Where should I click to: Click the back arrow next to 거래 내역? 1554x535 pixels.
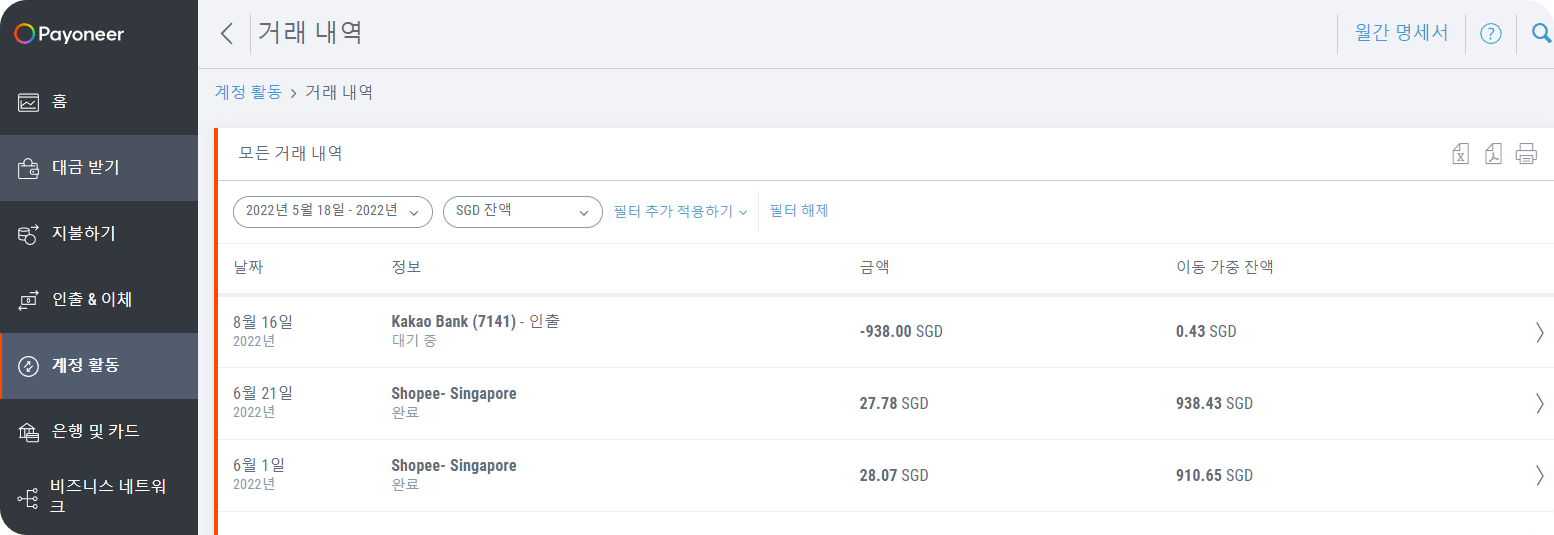(x=226, y=33)
